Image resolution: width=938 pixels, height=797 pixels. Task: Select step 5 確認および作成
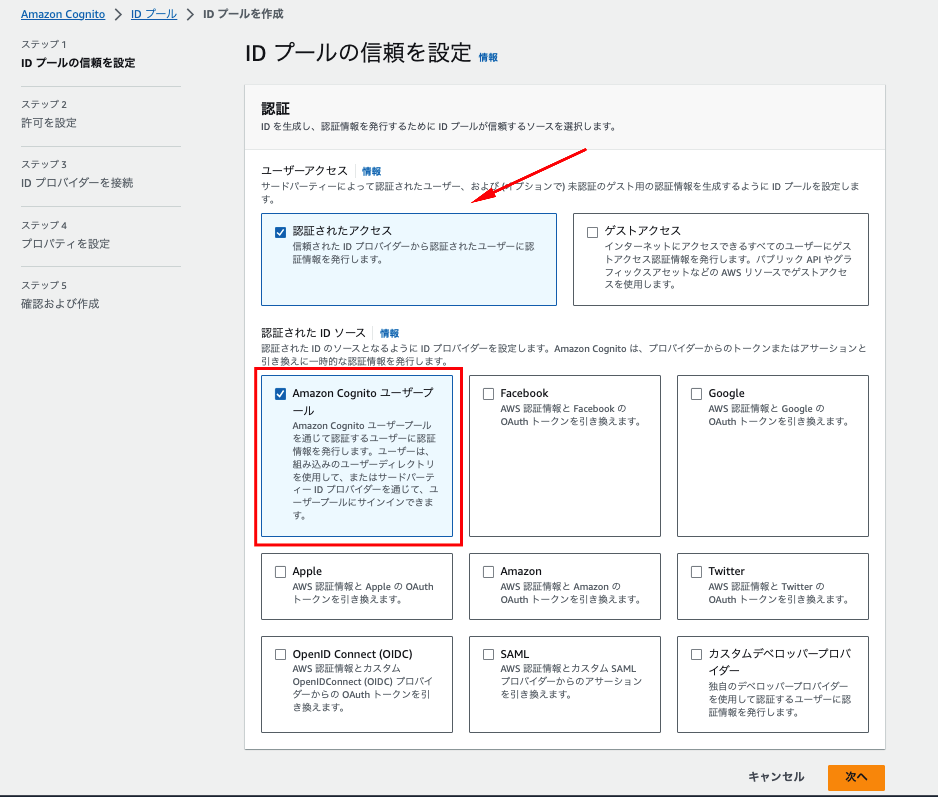coord(60,304)
